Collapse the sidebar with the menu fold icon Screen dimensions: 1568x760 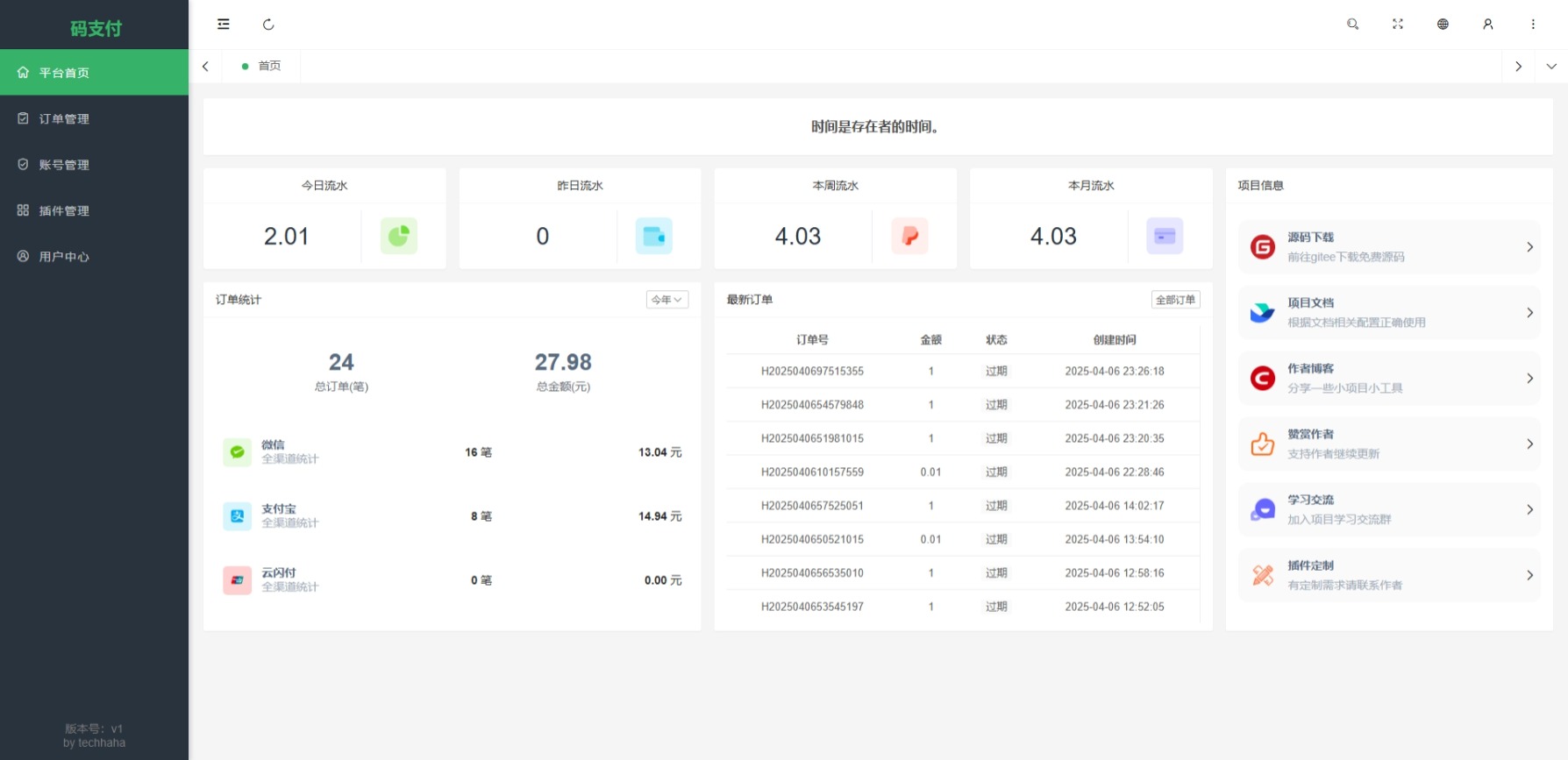(x=224, y=25)
